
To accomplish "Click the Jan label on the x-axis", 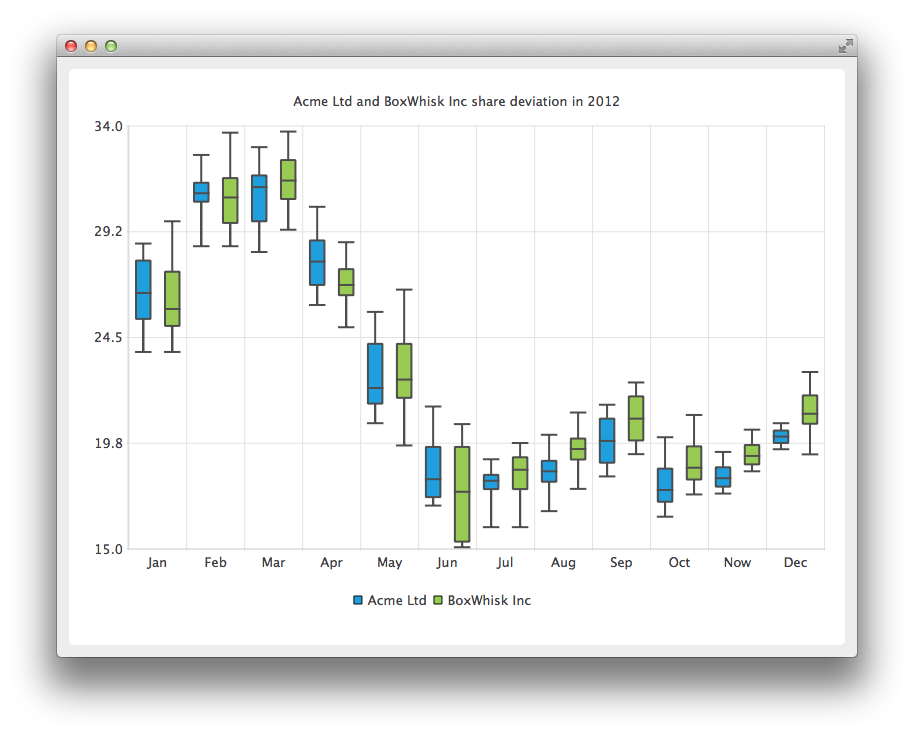I will (x=157, y=562).
